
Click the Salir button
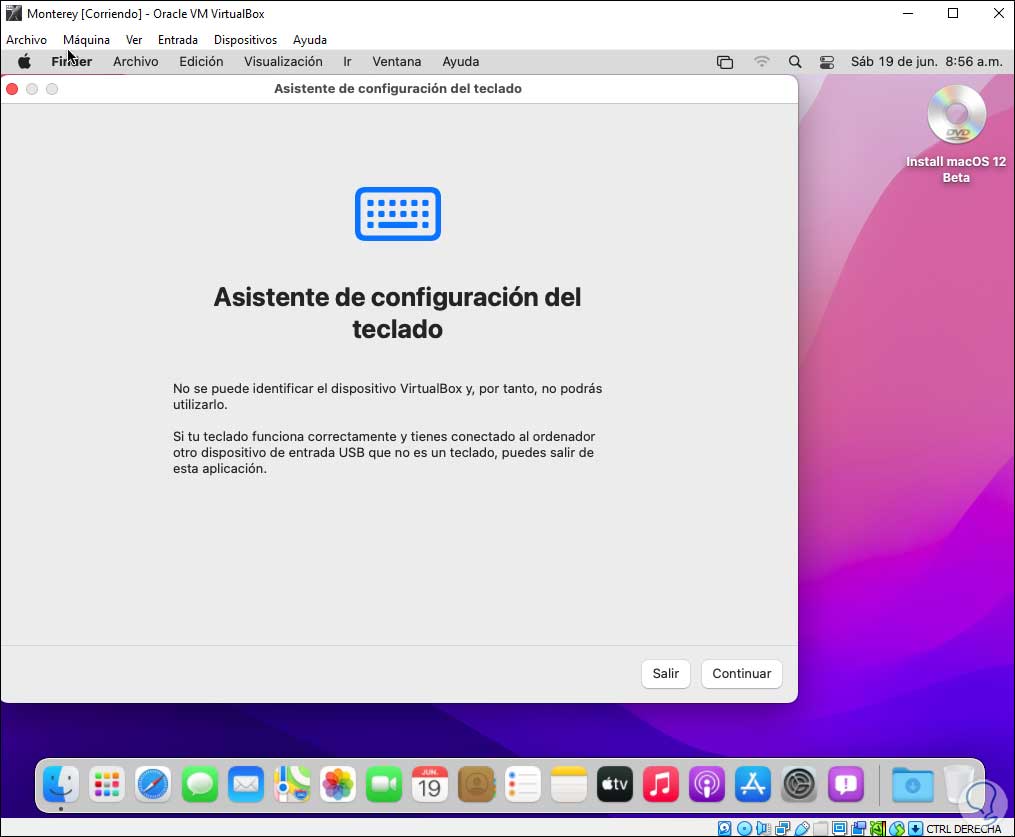[x=665, y=674]
